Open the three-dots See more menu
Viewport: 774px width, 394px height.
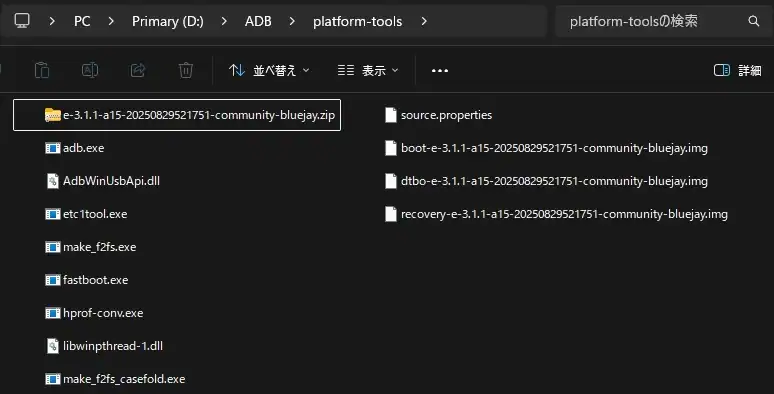click(x=440, y=71)
